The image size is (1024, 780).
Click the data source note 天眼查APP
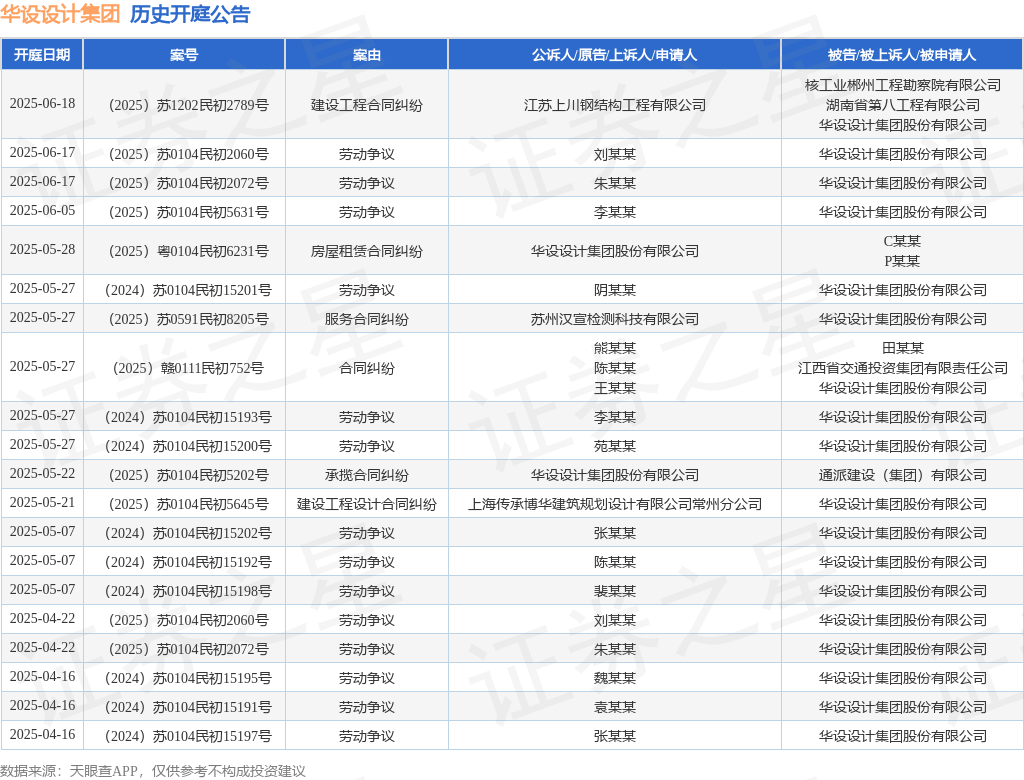pyautogui.click(x=103, y=771)
